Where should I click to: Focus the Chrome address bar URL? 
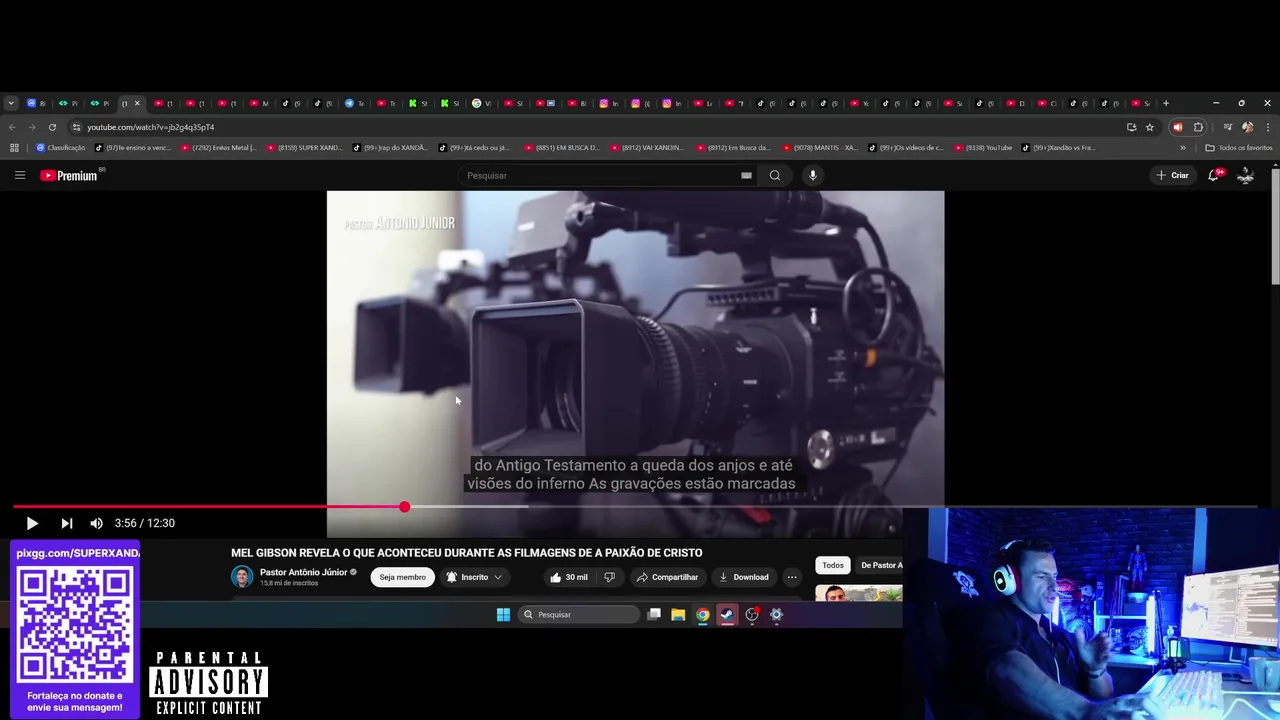(x=150, y=127)
